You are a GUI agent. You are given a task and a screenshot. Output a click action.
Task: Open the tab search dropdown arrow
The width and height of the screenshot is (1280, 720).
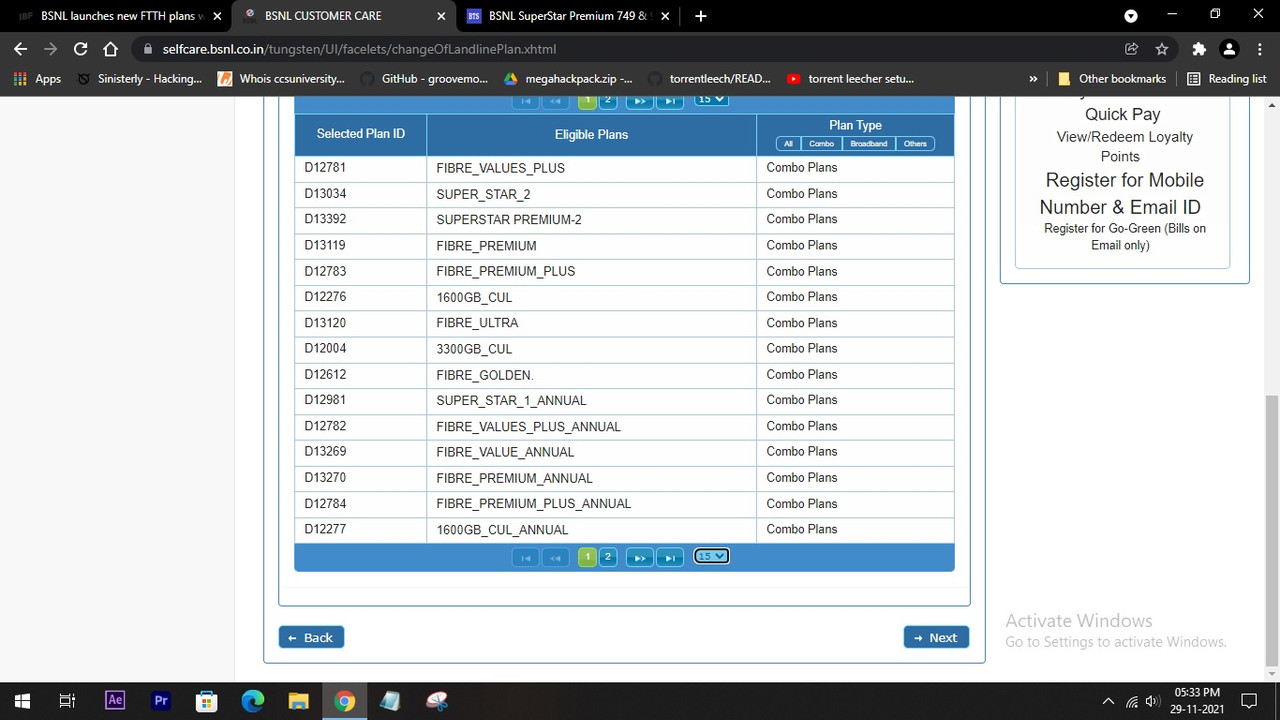pyautogui.click(x=1131, y=16)
